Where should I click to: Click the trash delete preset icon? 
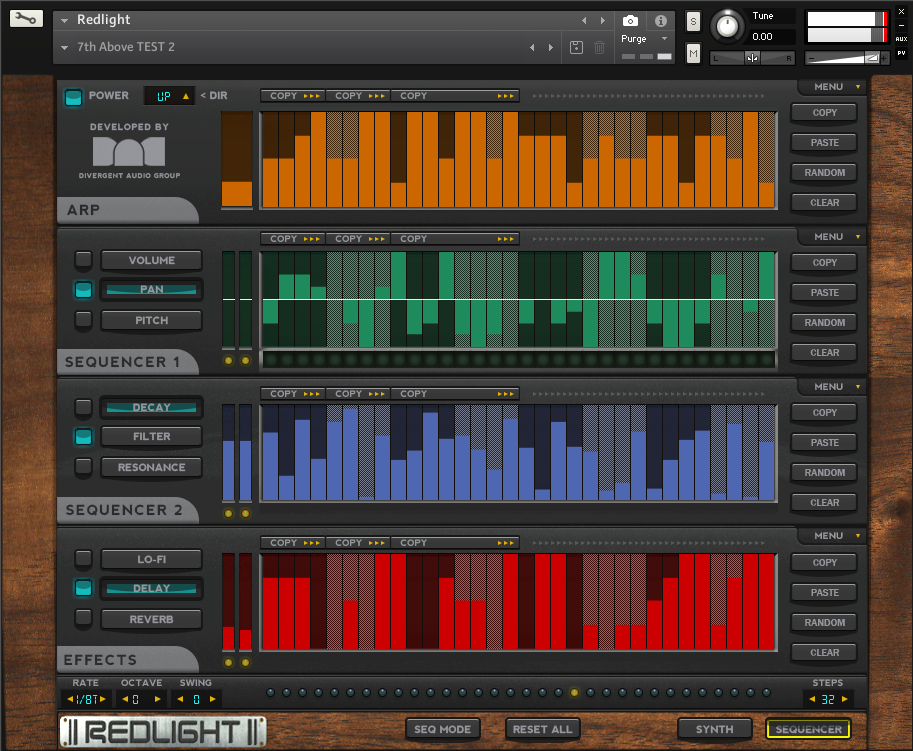pos(599,47)
